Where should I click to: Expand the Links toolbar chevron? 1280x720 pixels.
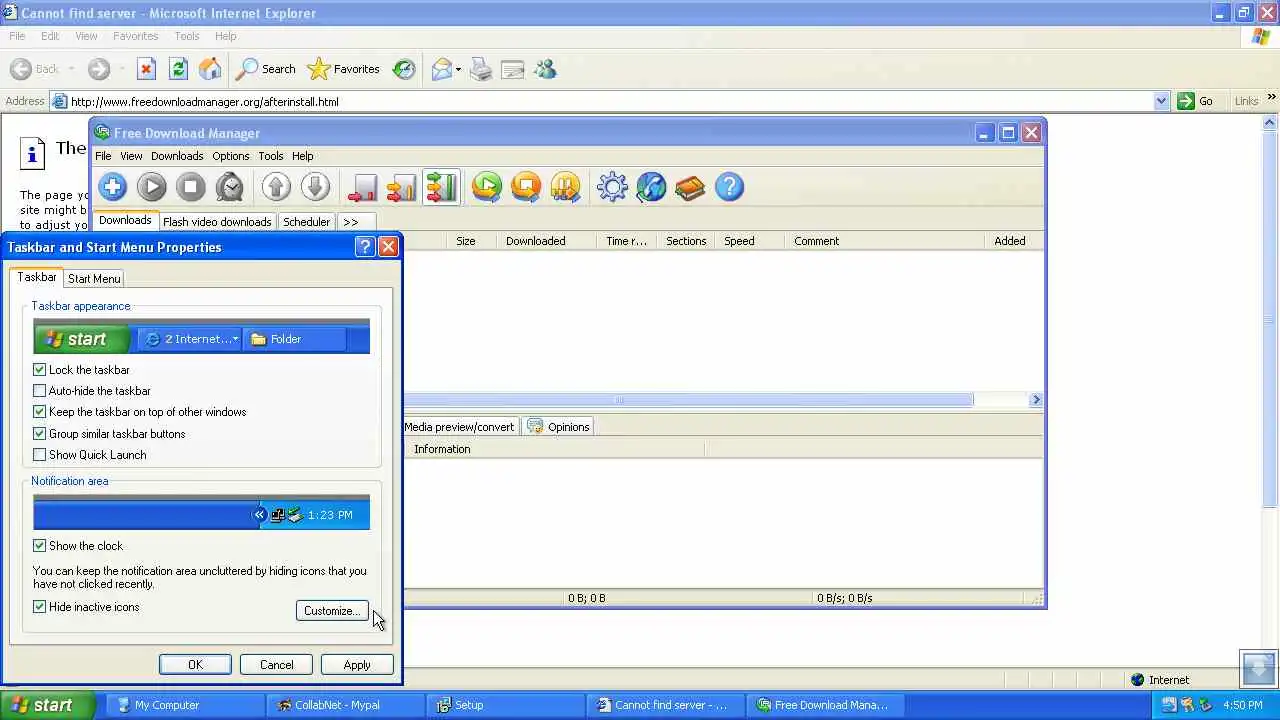tap(1271, 98)
